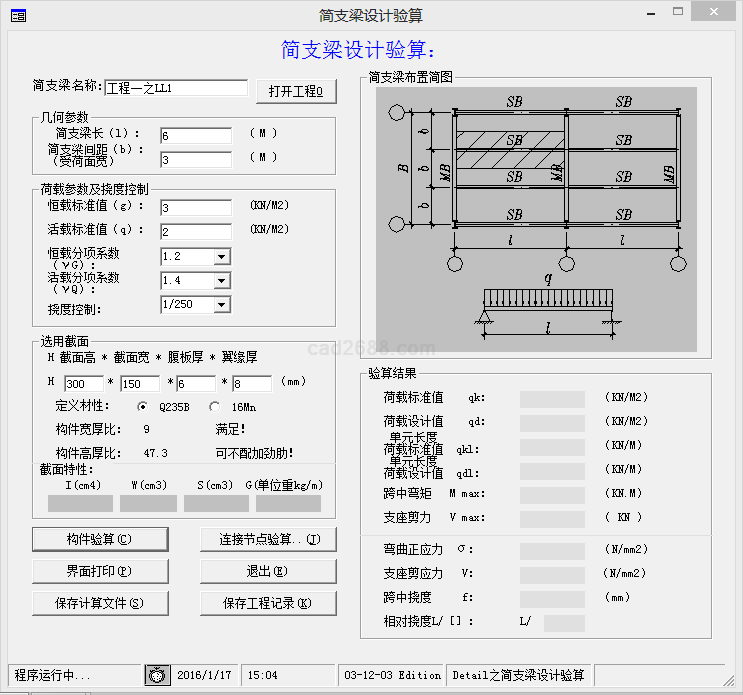
Task: Click beam span length input field
Action: pos(195,135)
